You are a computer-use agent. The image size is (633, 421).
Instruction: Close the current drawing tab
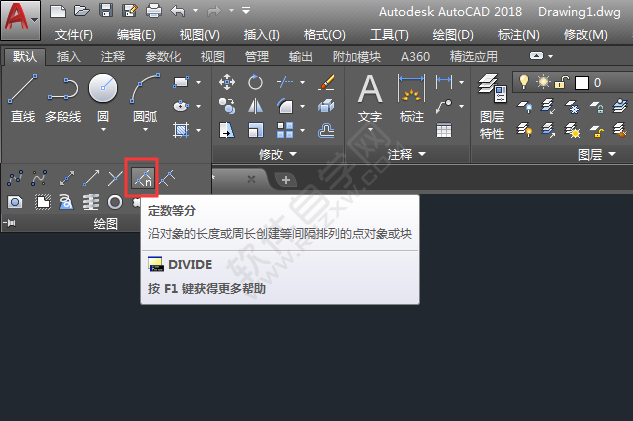251,179
